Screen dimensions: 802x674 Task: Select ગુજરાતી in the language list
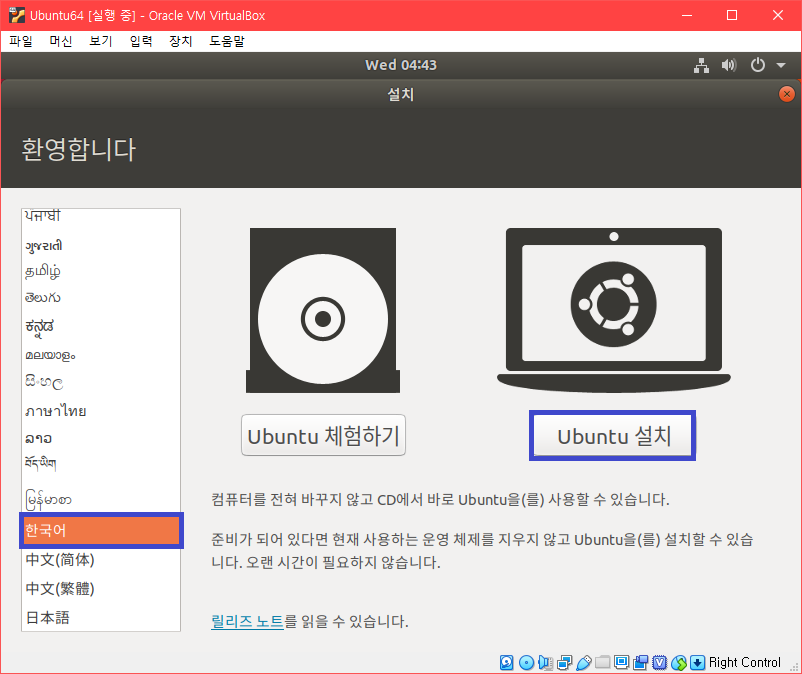click(101, 246)
